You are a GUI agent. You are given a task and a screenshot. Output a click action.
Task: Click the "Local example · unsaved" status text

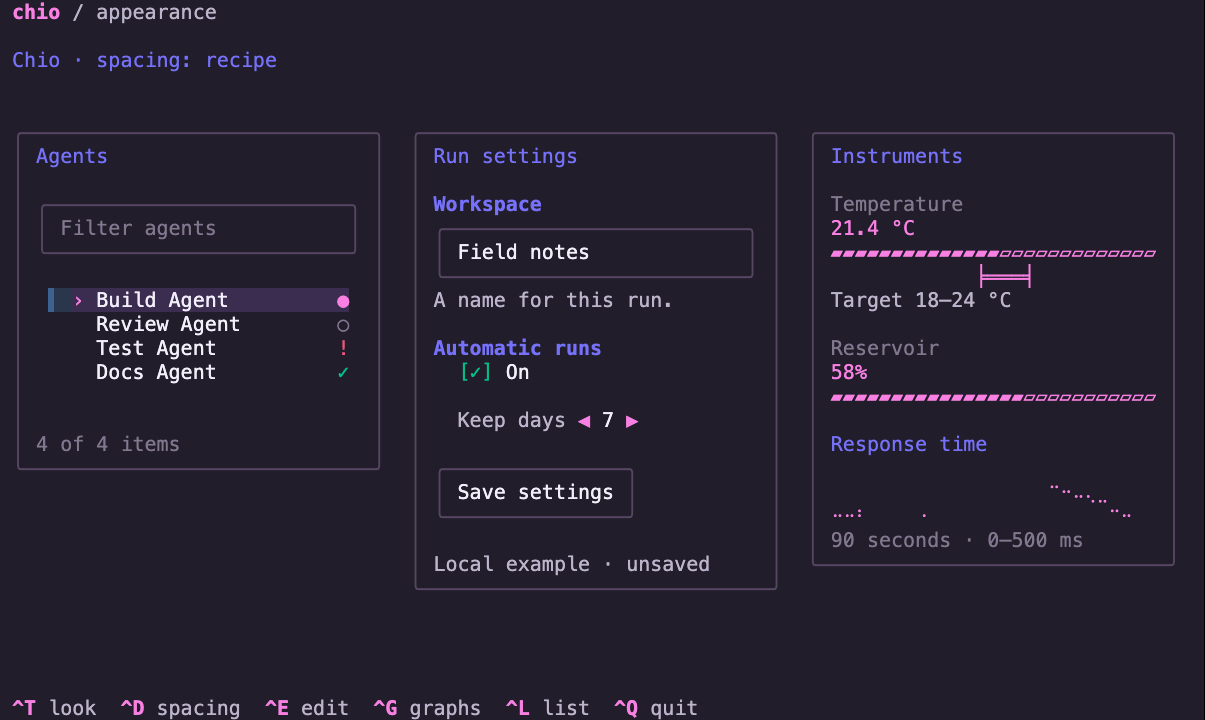pos(572,564)
